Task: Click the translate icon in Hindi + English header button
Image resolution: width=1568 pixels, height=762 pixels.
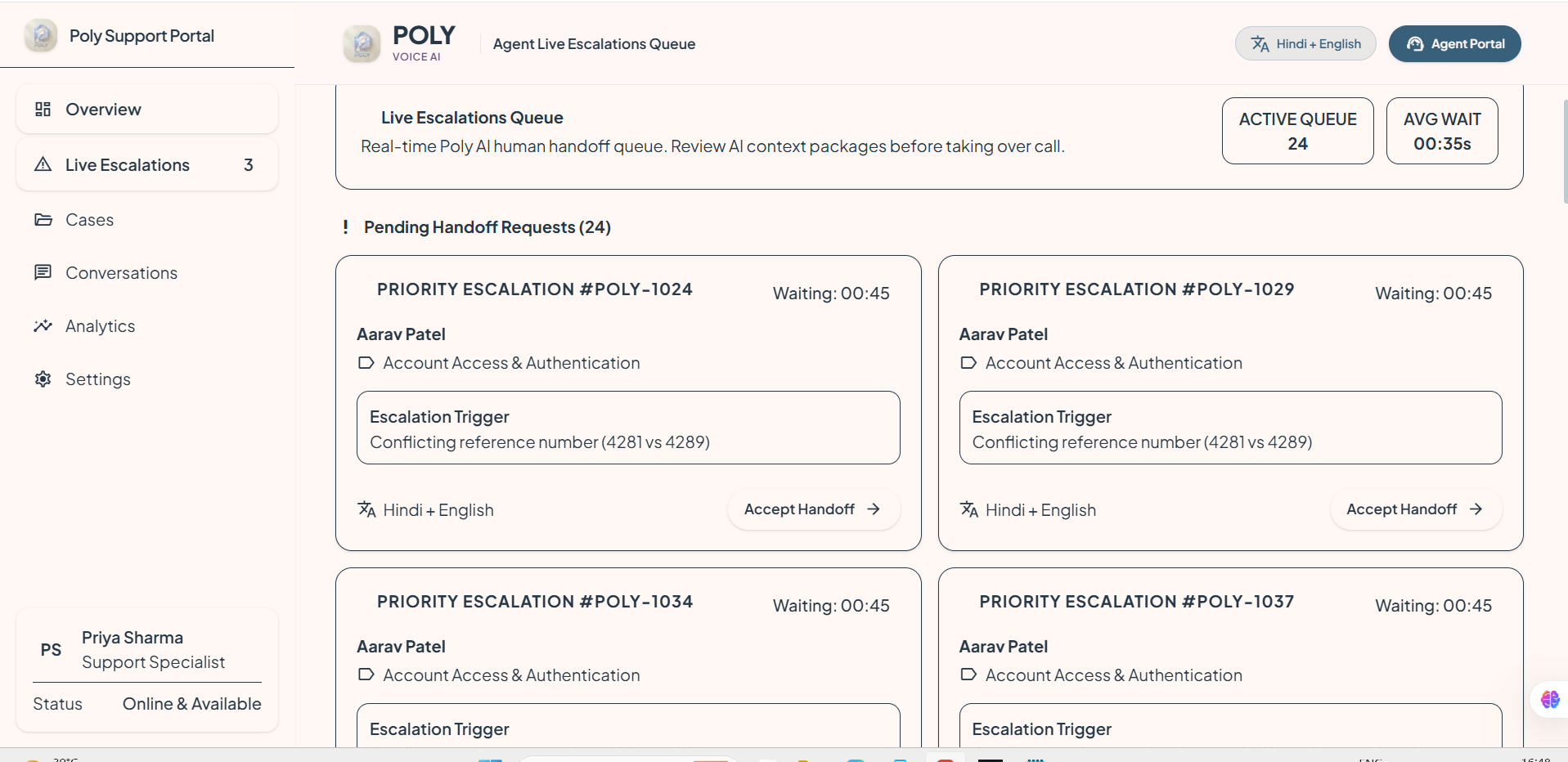Action: (1260, 44)
